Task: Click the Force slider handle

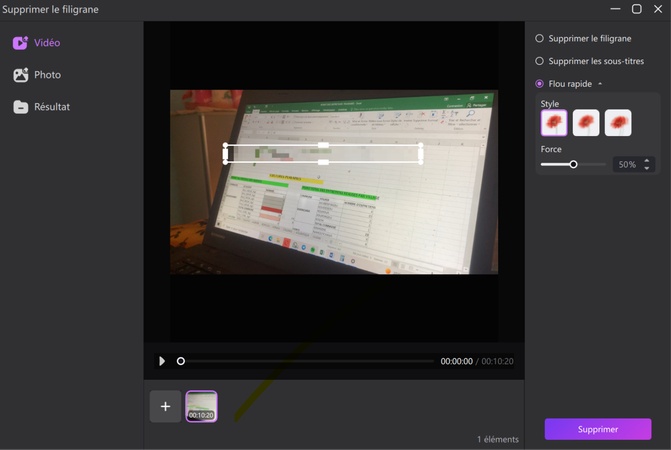Action: click(573, 164)
